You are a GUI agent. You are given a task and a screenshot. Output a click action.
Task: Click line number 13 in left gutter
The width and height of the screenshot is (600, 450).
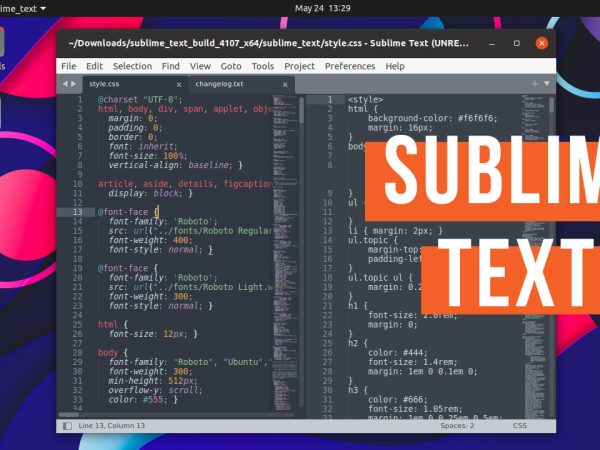click(77, 212)
